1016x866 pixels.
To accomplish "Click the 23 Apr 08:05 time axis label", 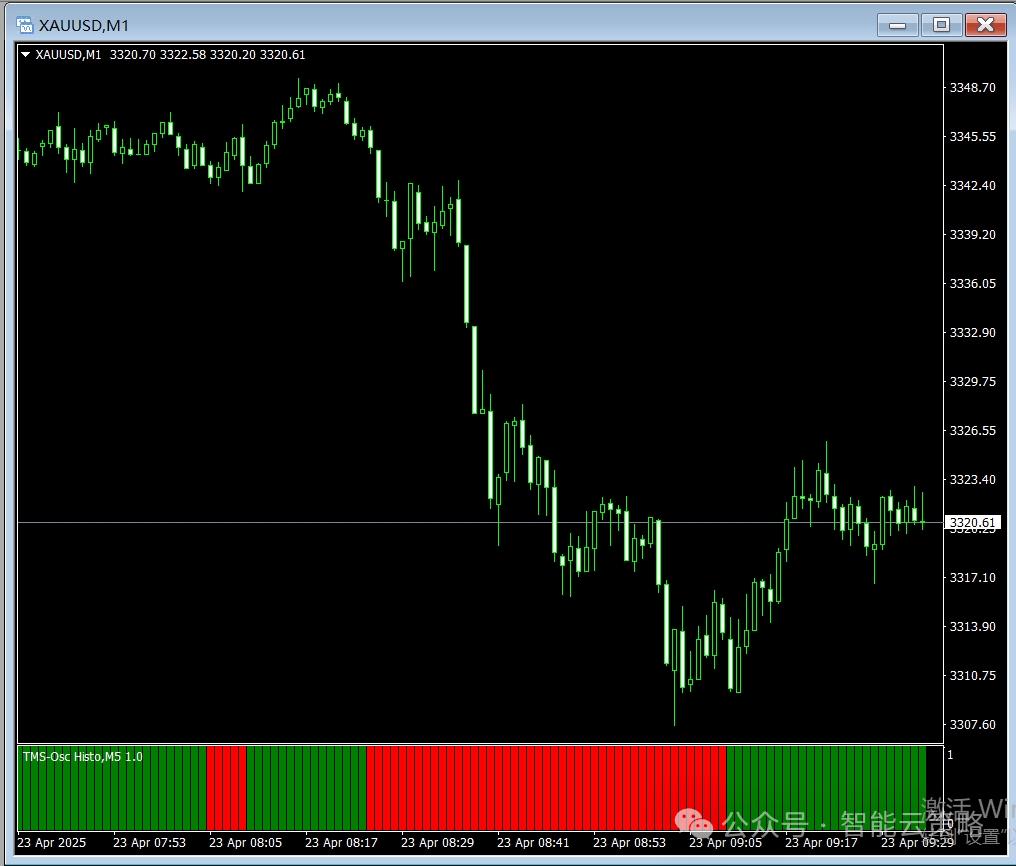I will [x=246, y=843].
